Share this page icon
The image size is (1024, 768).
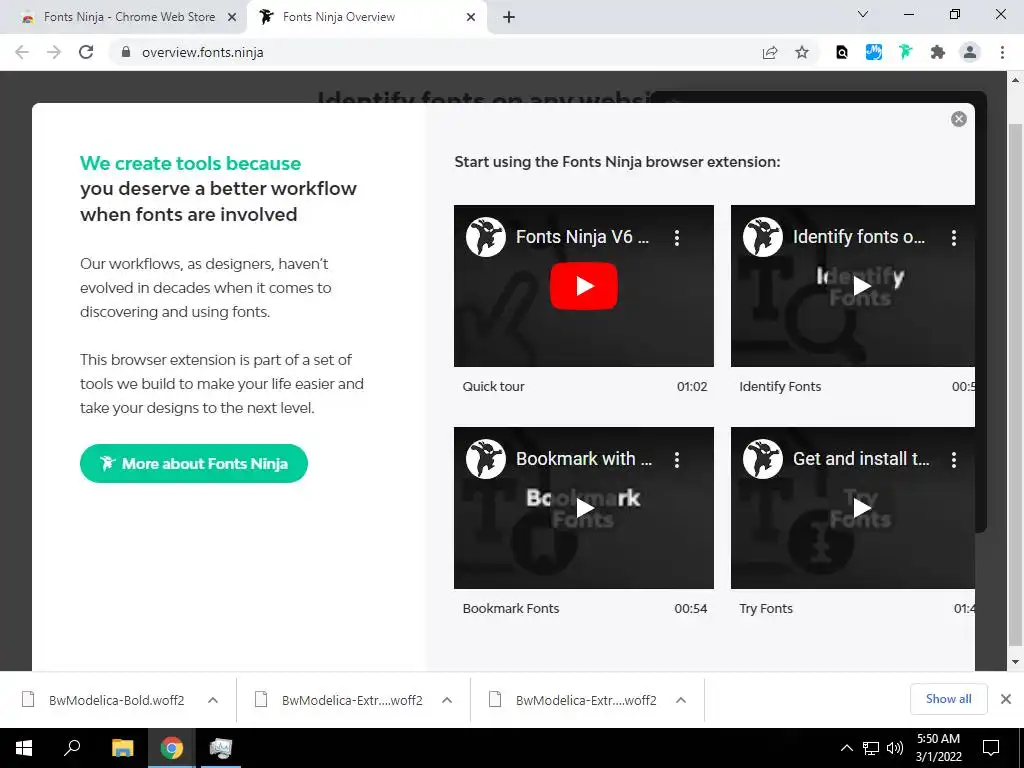click(x=770, y=53)
